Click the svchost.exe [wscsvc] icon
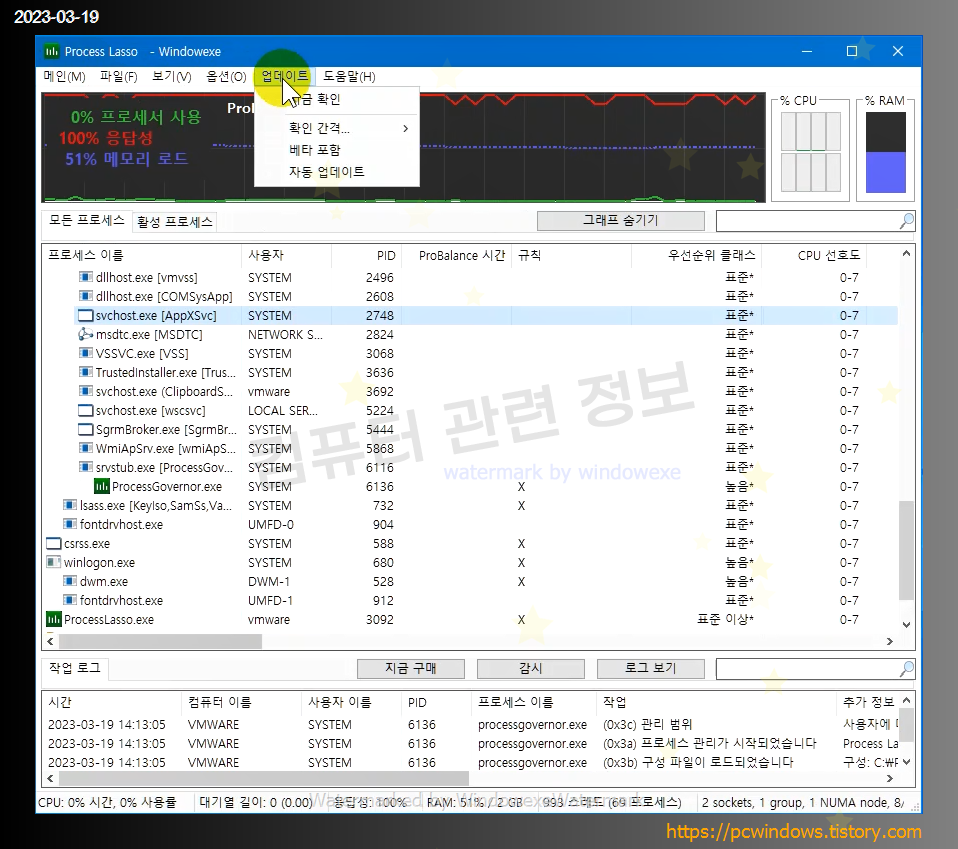 click(86, 410)
